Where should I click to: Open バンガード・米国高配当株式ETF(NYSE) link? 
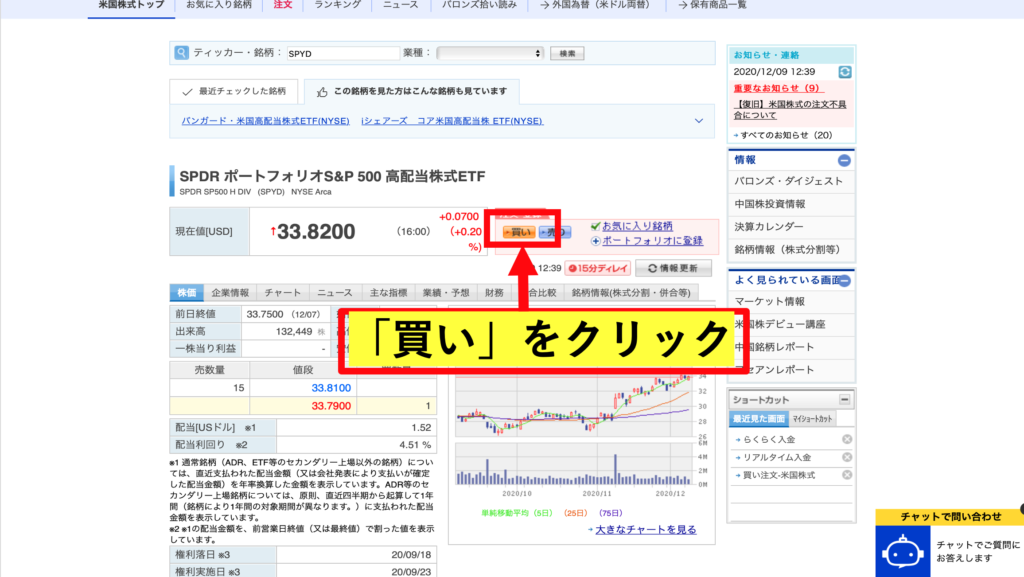[265, 121]
